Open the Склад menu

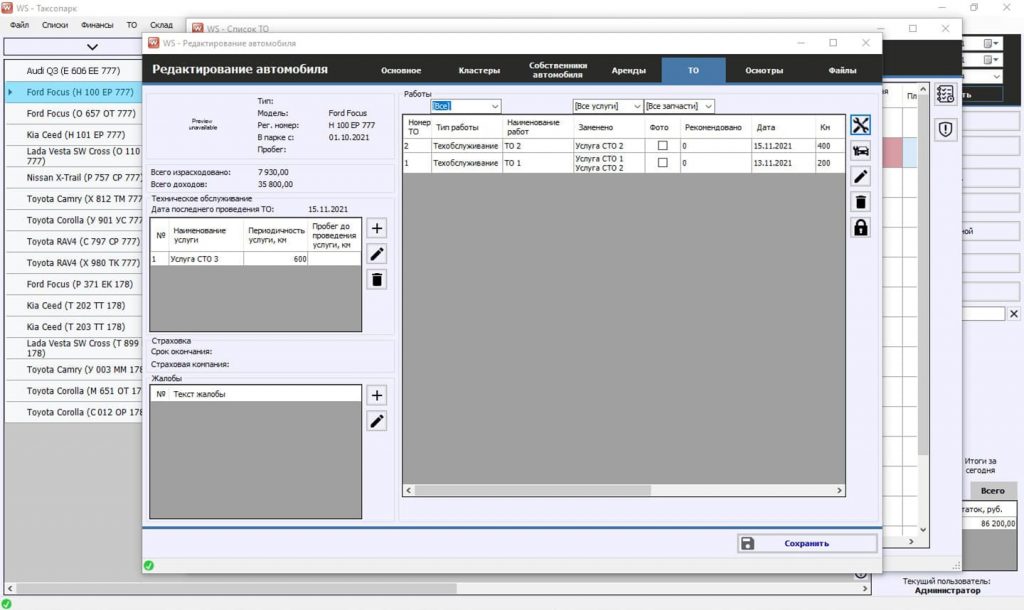point(161,25)
